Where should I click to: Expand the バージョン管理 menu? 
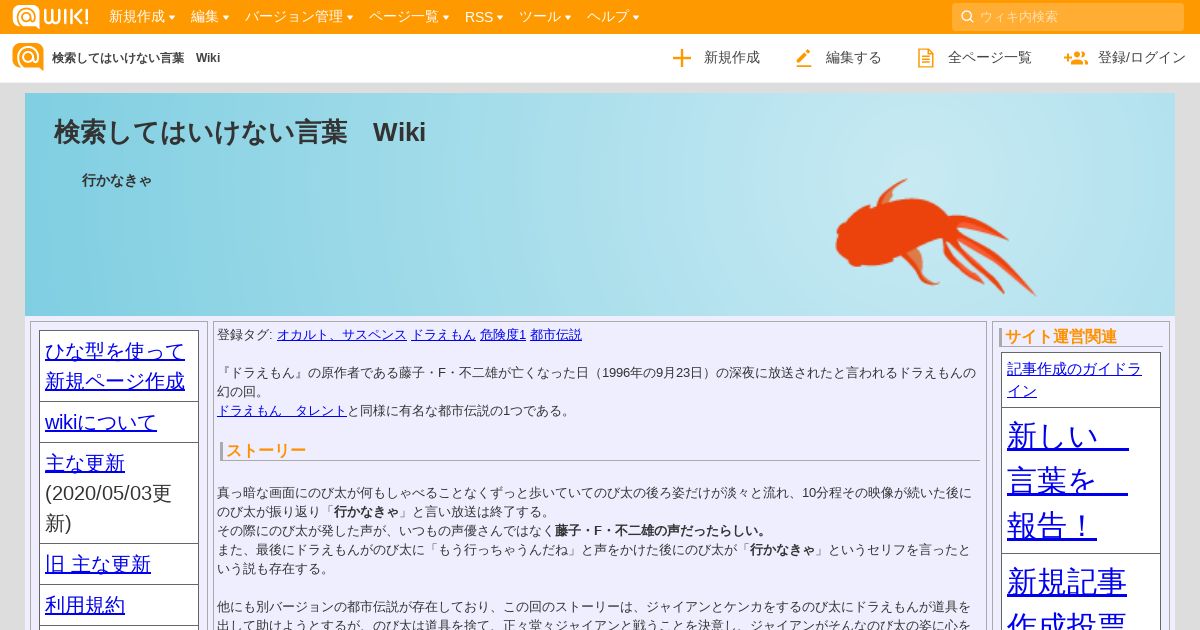click(299, 17)
